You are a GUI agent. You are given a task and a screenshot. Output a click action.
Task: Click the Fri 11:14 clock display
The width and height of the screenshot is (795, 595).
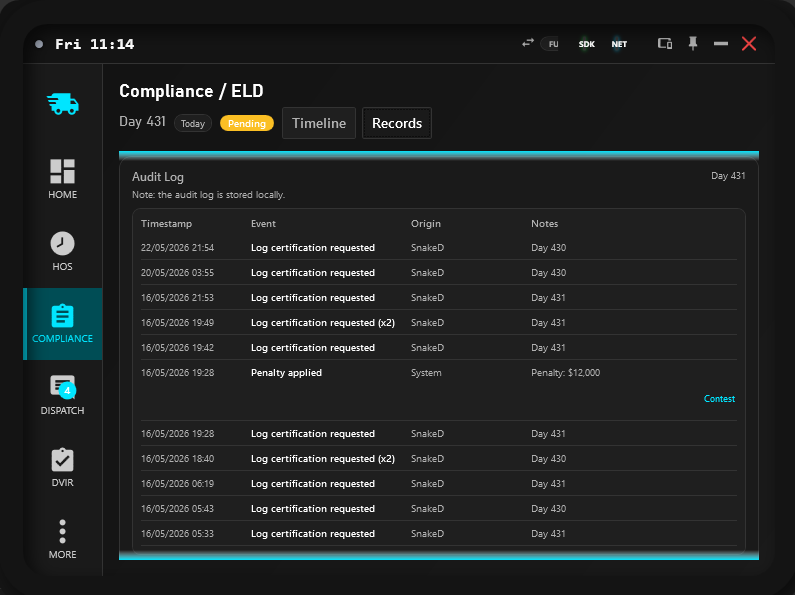click(x=94, y=44)
